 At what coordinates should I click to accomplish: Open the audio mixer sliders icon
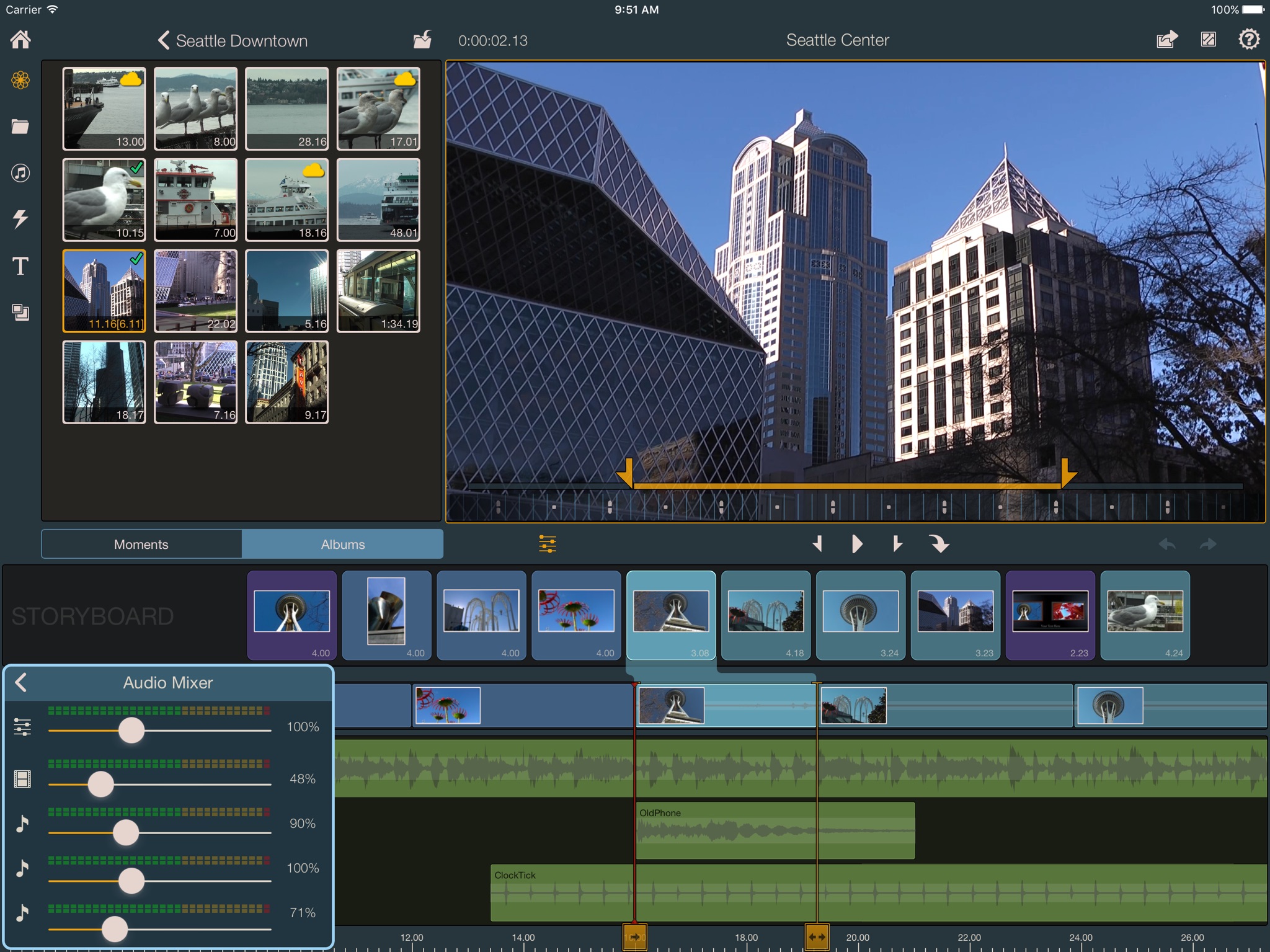coord(548,544)
